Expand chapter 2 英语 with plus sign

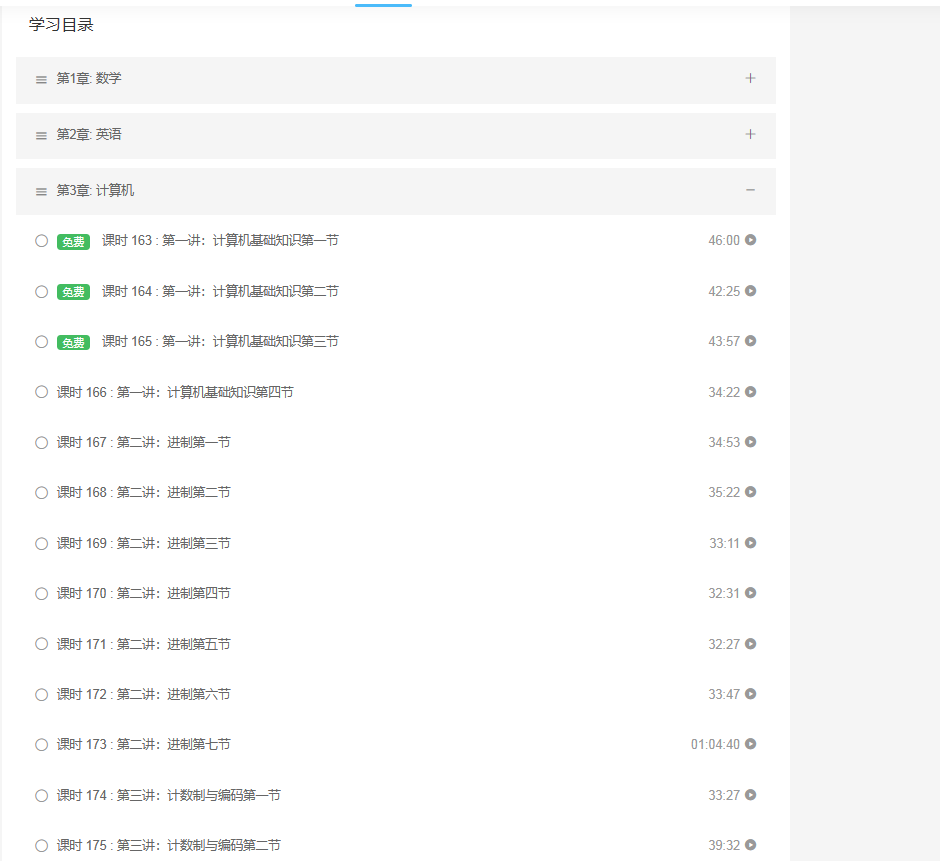(x=750, y=134)
